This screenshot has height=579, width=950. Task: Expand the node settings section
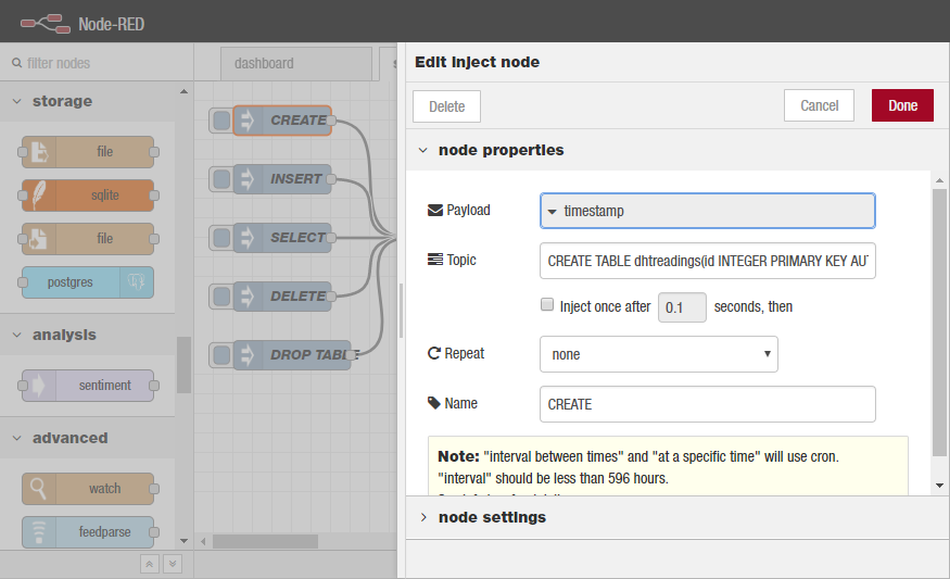point(492,517)
